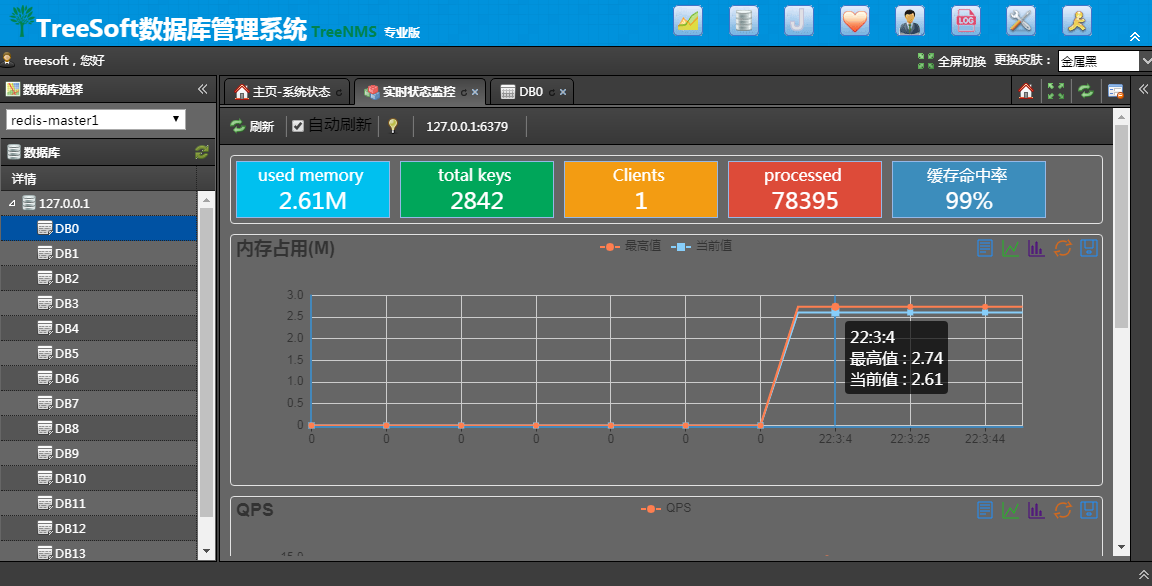Select DB11 in the database tree
The image size is (1152, 586).
[98, 503]
